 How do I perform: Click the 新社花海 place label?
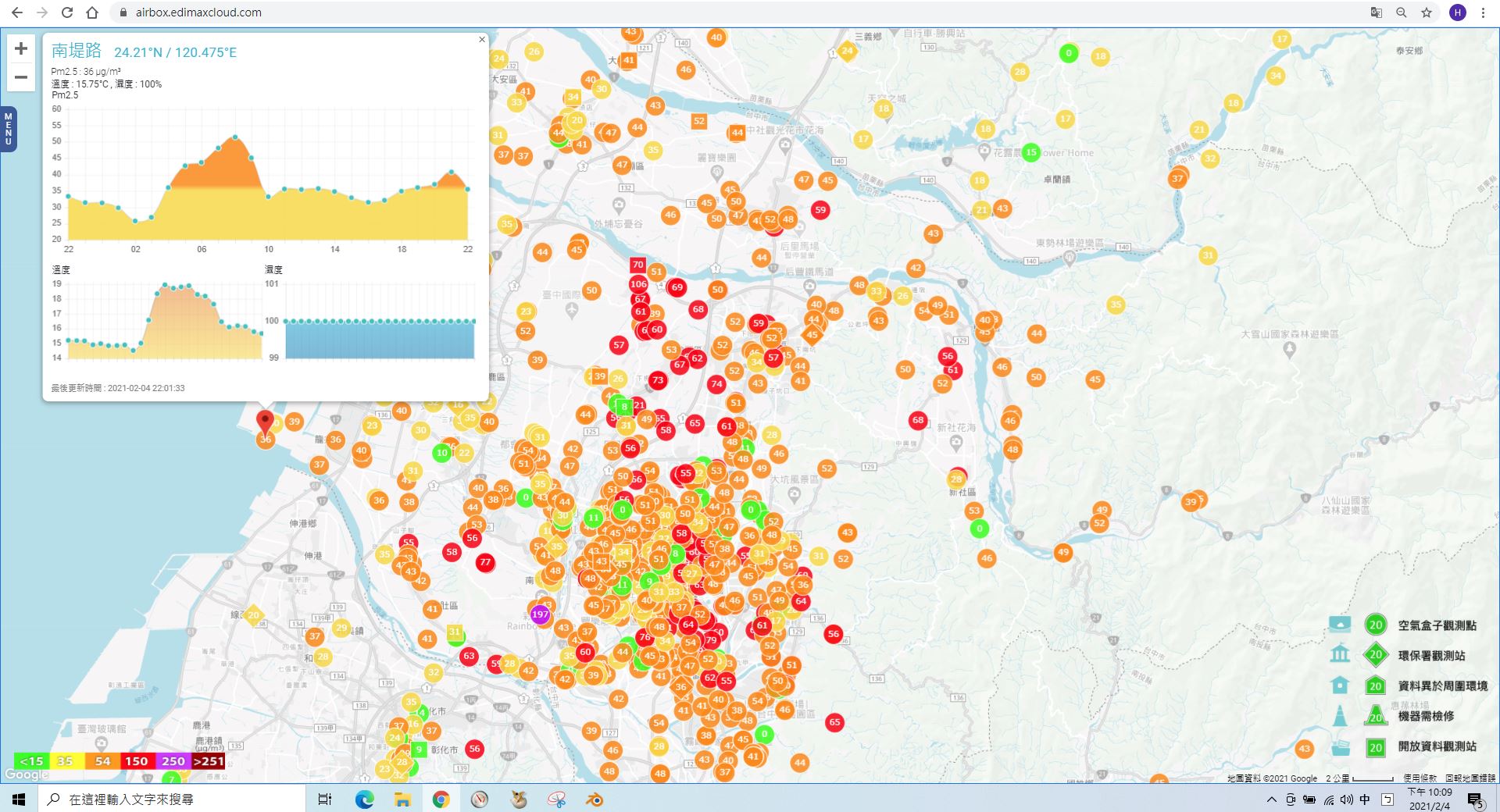[x=956, y=428]
